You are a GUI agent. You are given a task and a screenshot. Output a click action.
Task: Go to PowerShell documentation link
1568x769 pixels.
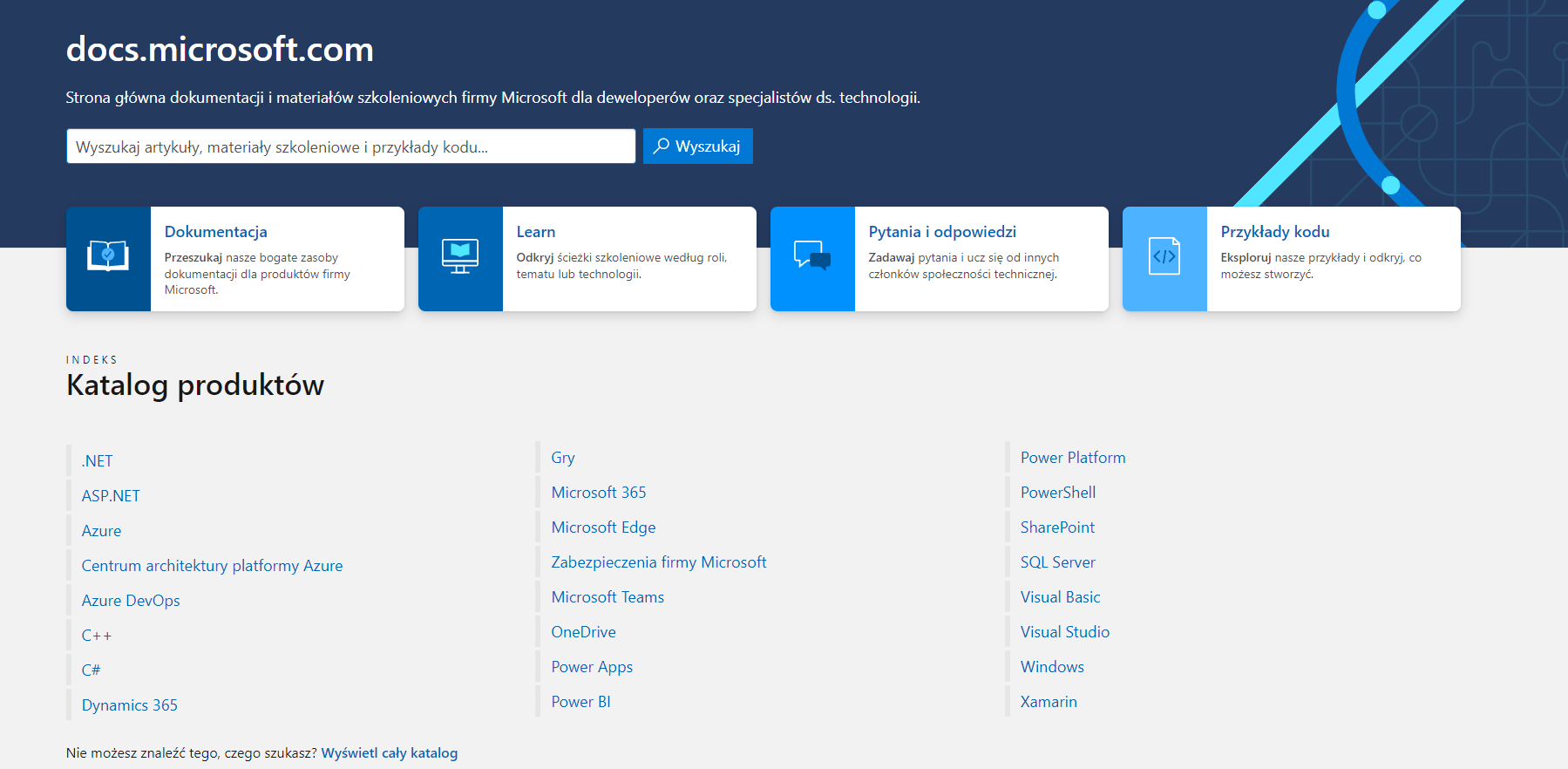coord(1058,493)
